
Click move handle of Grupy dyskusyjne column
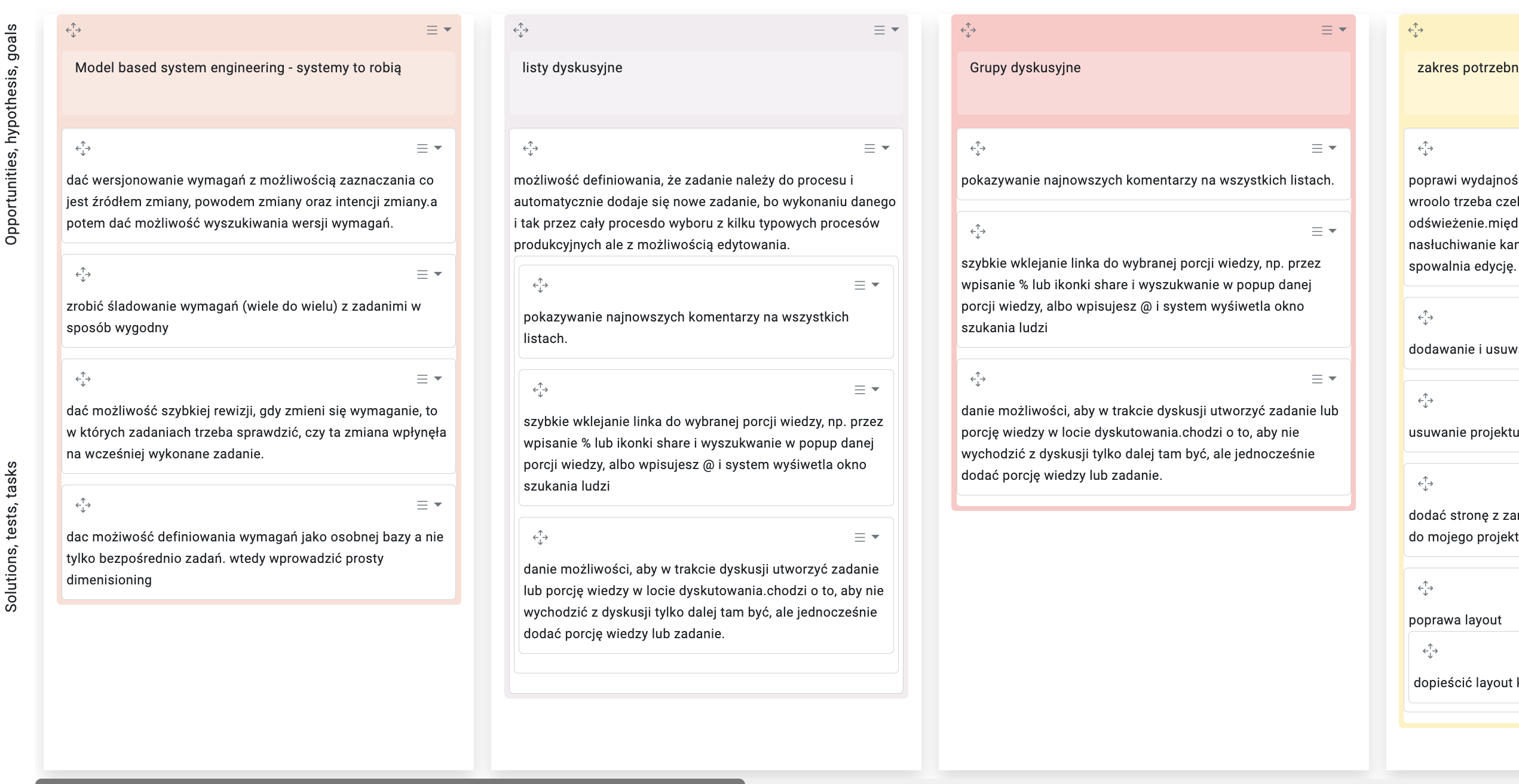[x=969, y=30]
